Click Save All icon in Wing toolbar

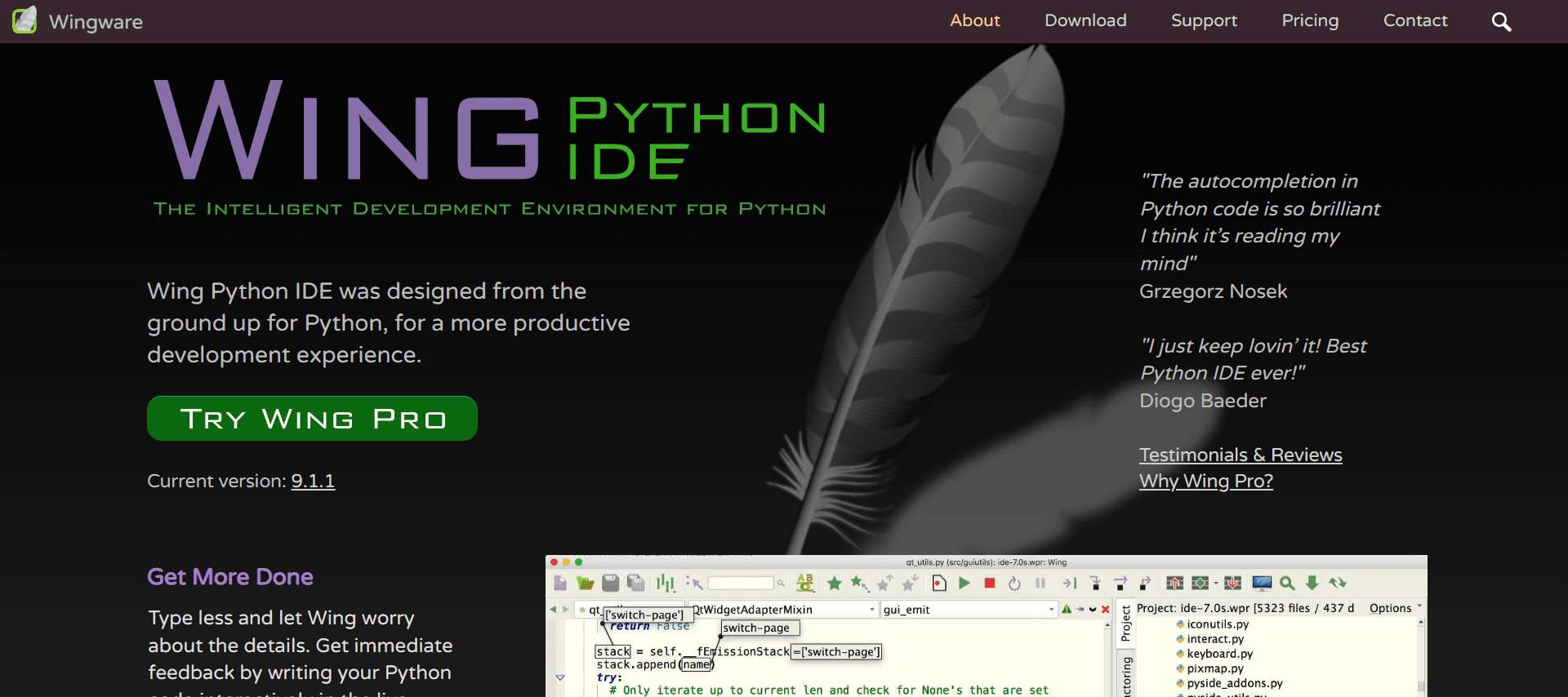[x=636, y=583]
